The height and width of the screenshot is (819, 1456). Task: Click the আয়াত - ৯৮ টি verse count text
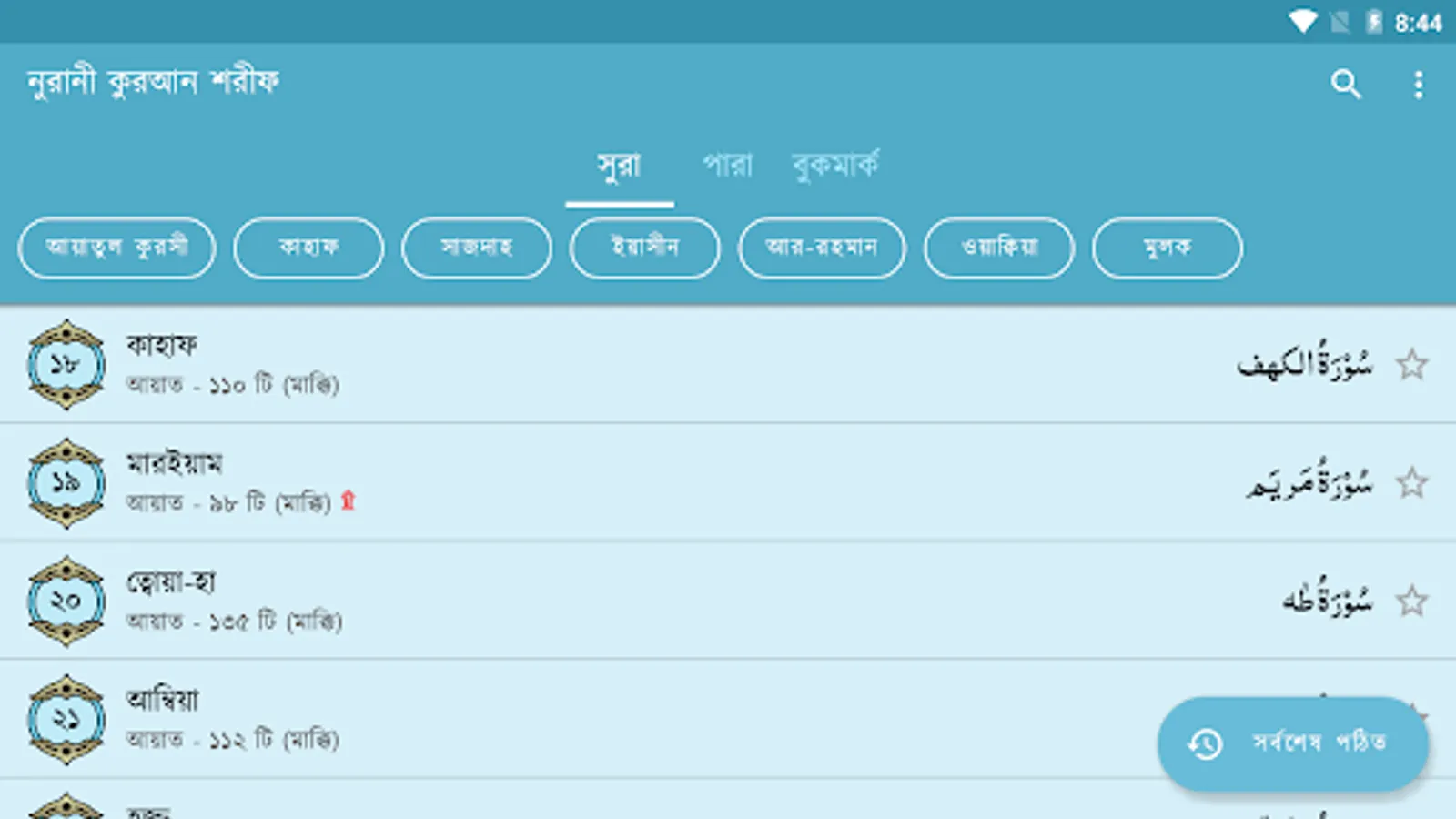228,503
